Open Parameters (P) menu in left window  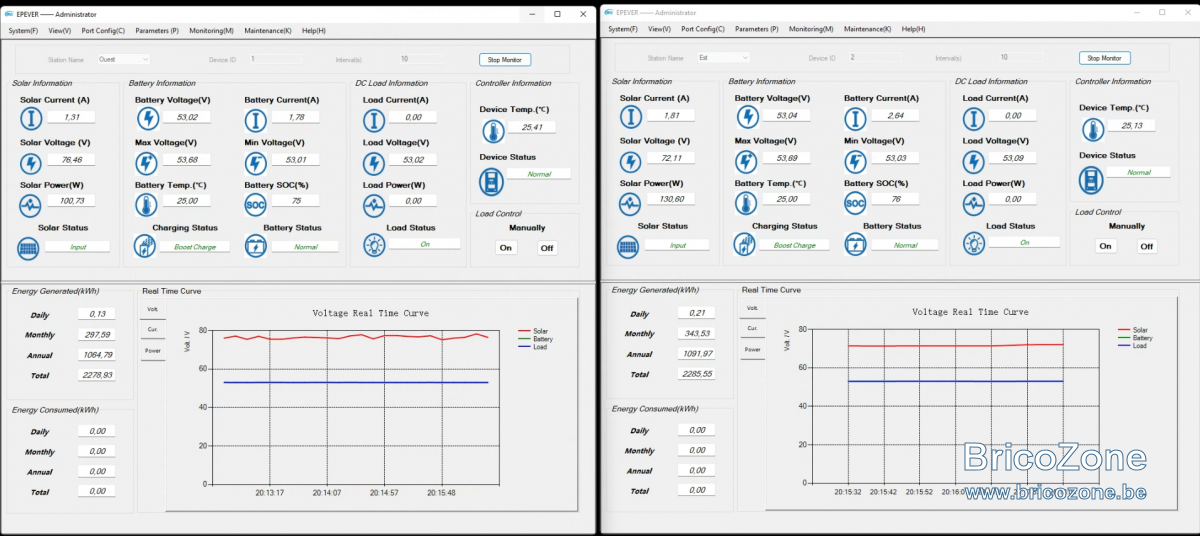coord(157,31)
